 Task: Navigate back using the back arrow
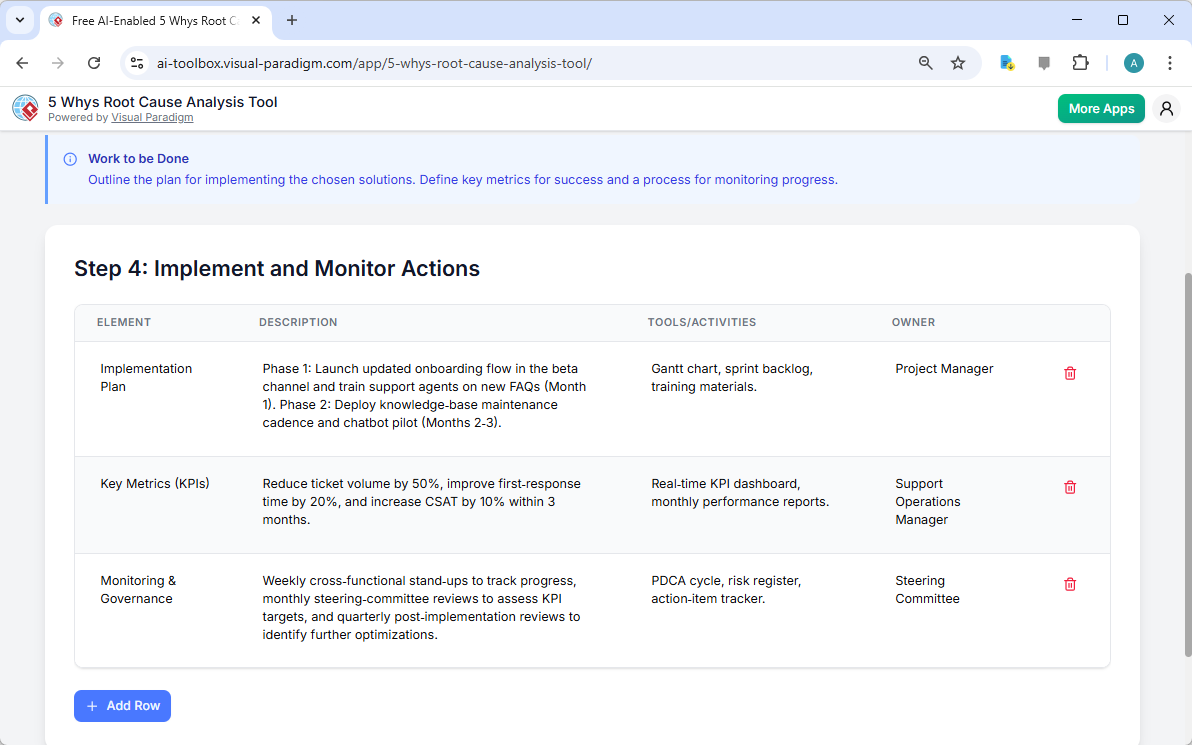pyautogui.click(x=22, y=62)
